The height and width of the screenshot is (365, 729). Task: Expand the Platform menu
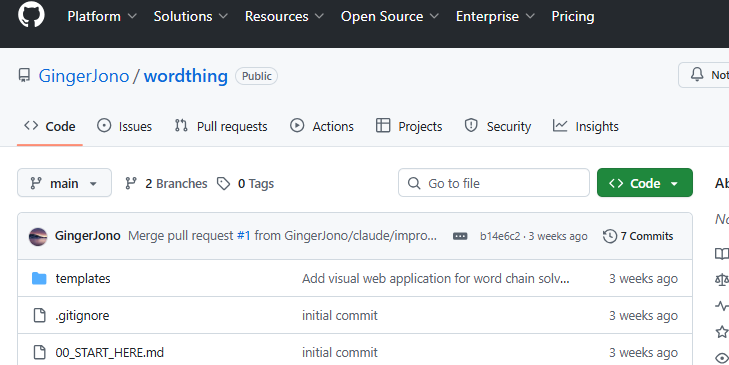click(102, 16)
